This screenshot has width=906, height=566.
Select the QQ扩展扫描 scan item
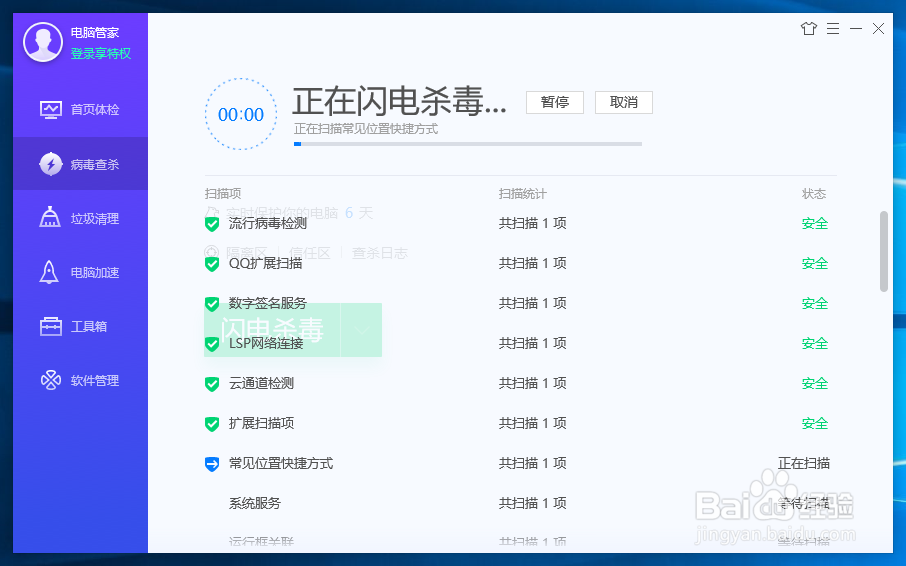[x=265, y=263]
